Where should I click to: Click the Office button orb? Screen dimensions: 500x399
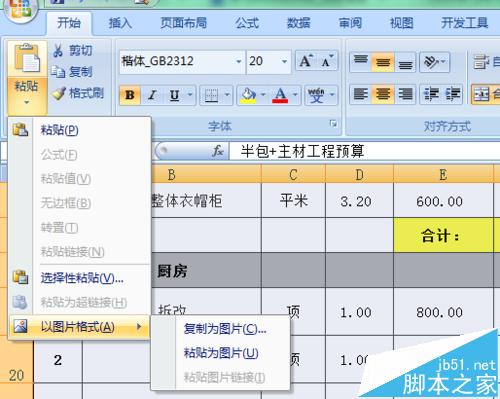tap(21, 9)
